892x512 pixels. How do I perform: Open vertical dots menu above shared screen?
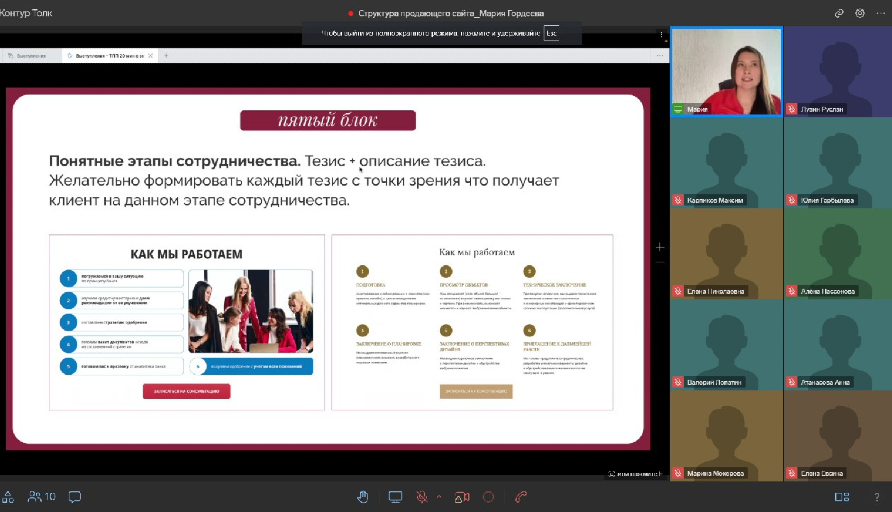click(661, 34)
